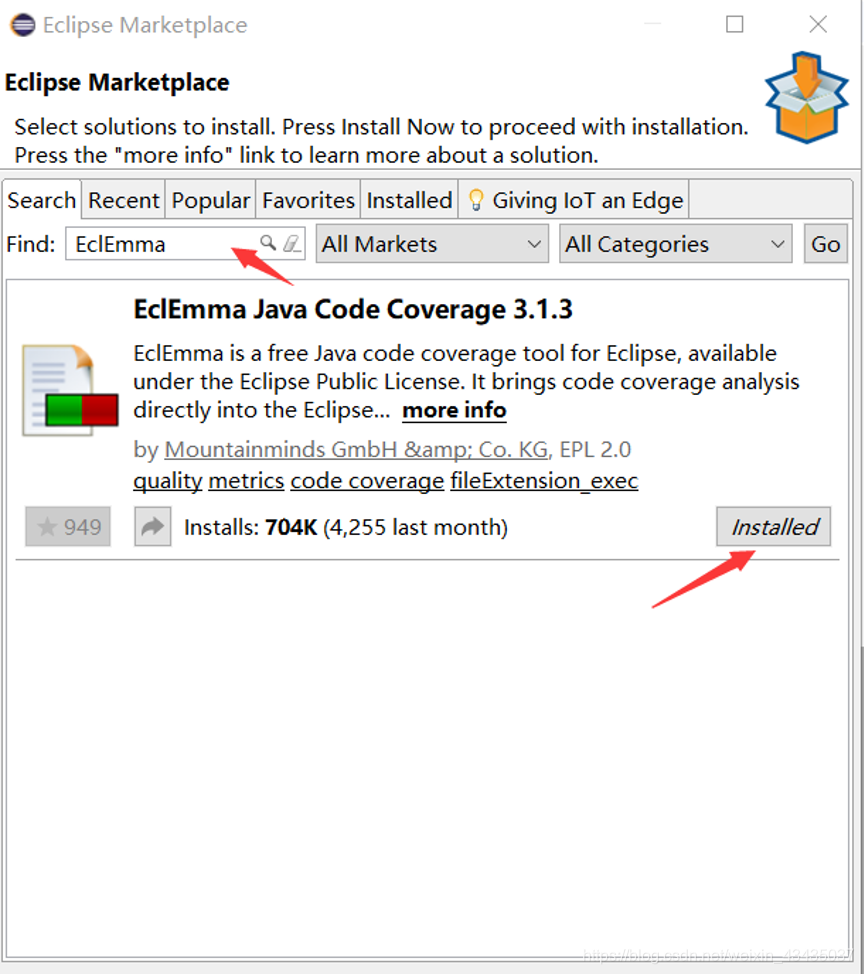Open Mountainminds GmbH & Co. KG link
The image size is (864, 974).
356,449
